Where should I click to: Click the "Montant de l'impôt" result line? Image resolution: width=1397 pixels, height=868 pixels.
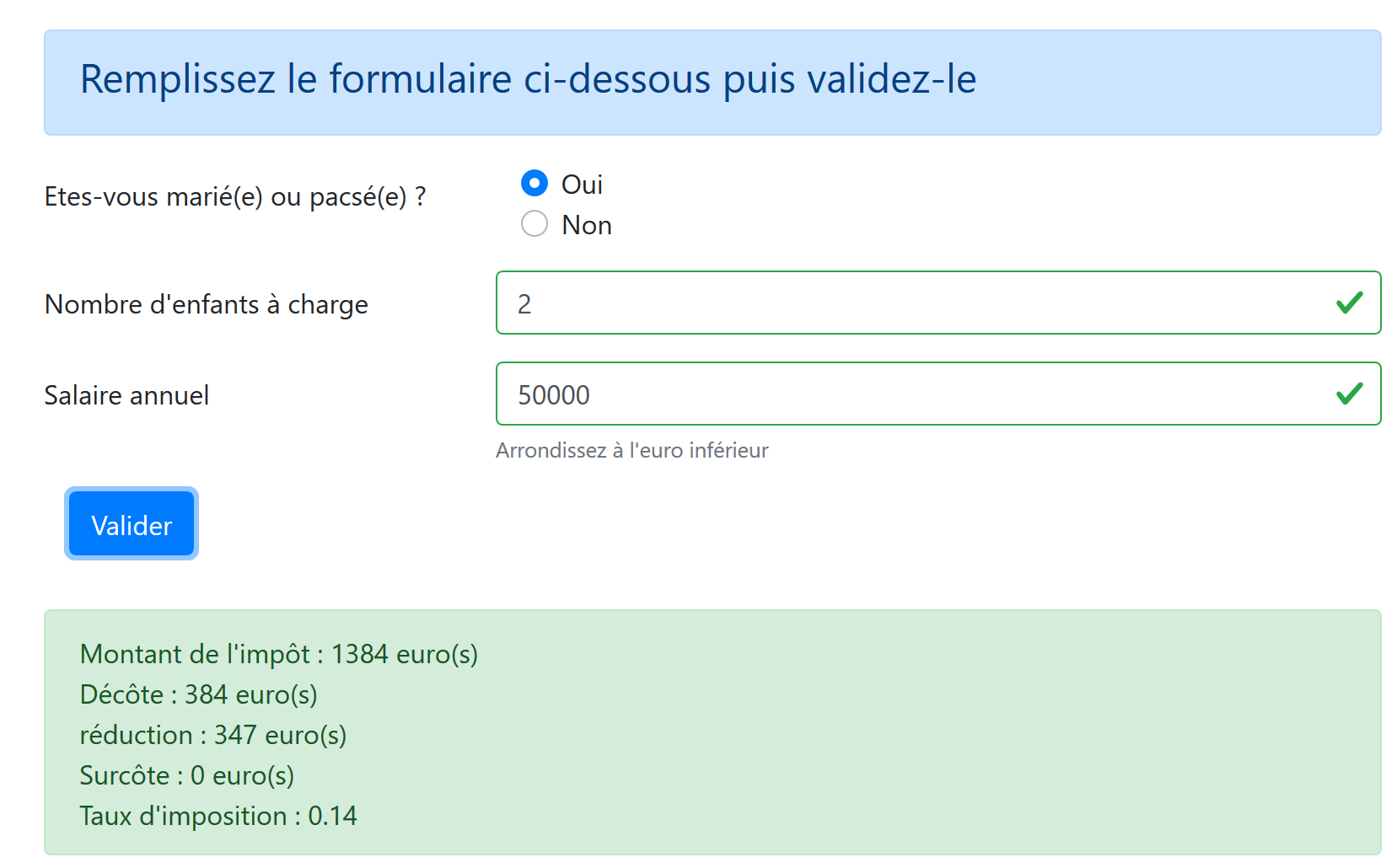coord(278,655)
